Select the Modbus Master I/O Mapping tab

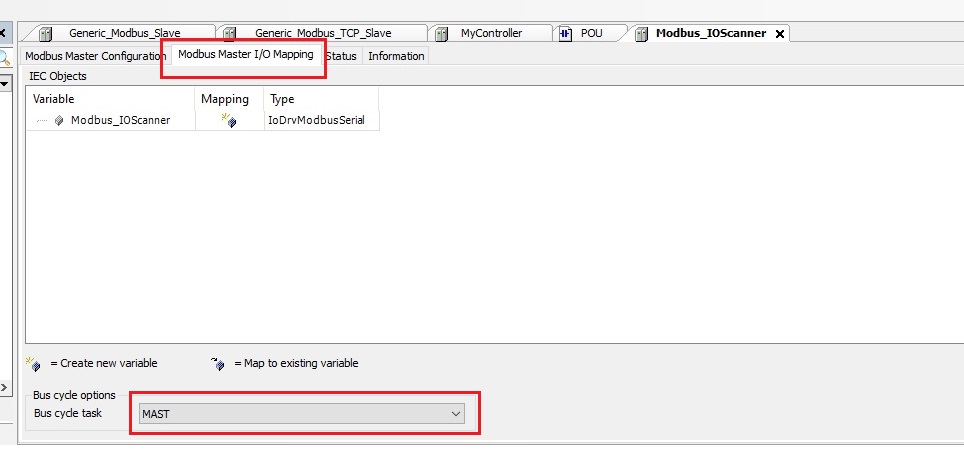tap(245, 55)
